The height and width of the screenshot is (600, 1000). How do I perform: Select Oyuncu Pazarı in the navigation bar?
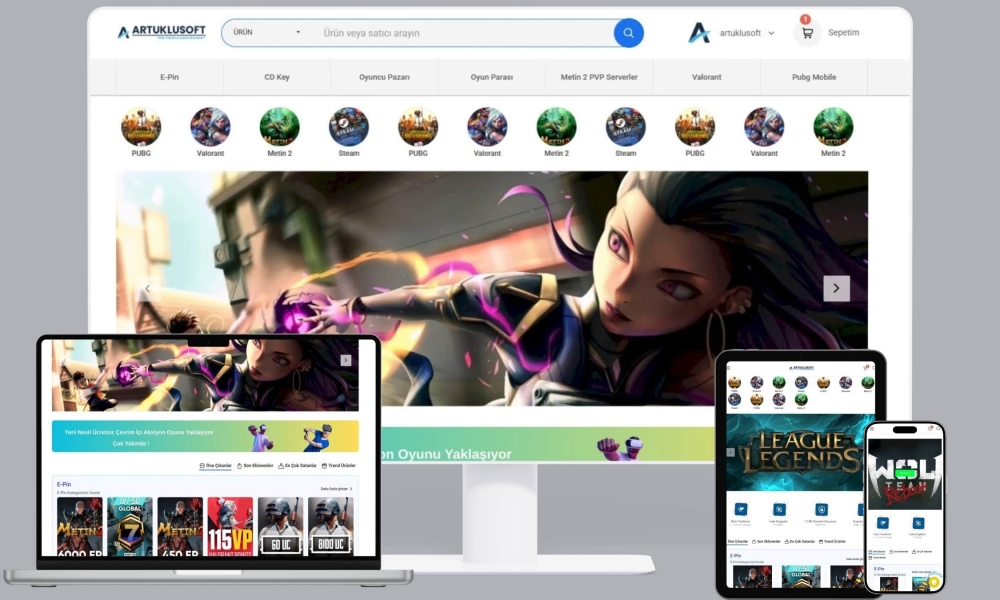click(x=384, y=77)
